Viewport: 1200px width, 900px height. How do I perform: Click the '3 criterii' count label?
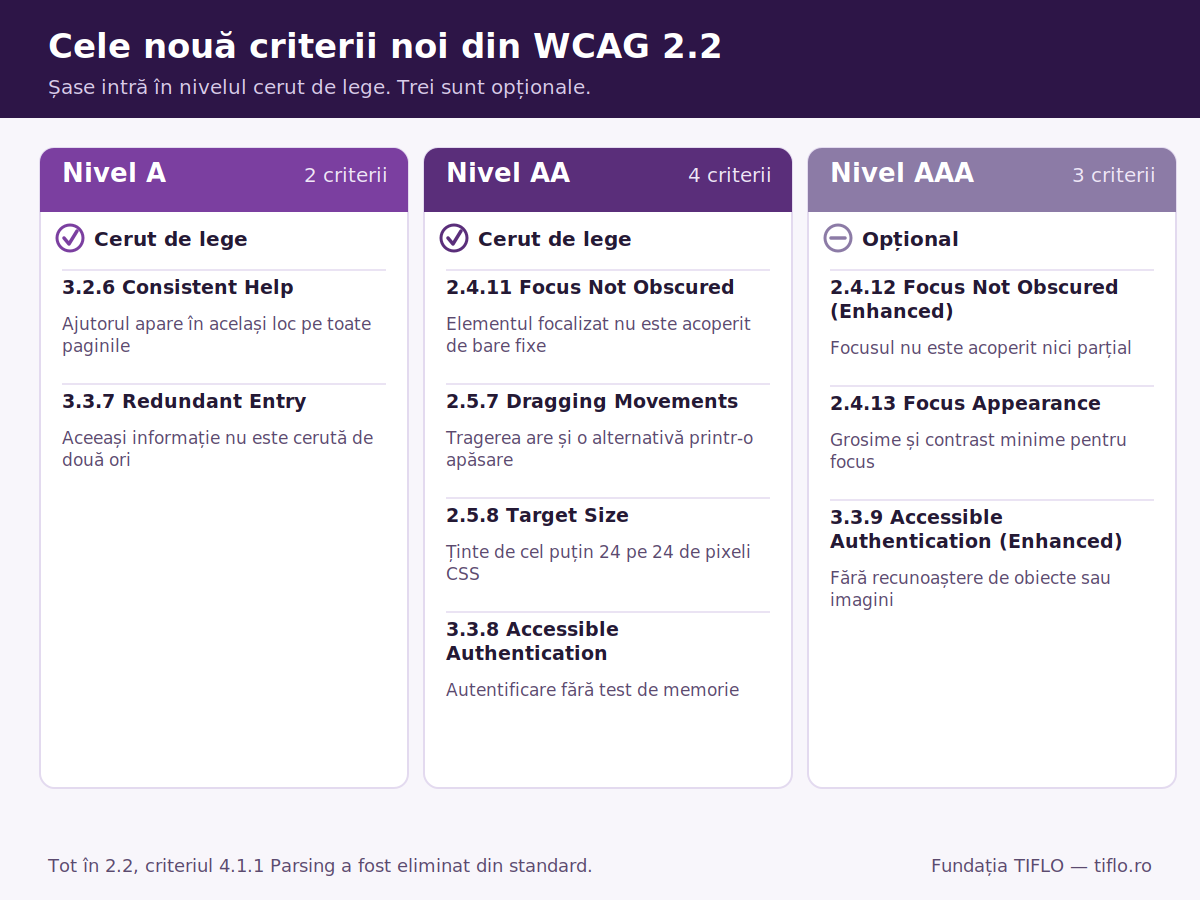[1114, 175]
